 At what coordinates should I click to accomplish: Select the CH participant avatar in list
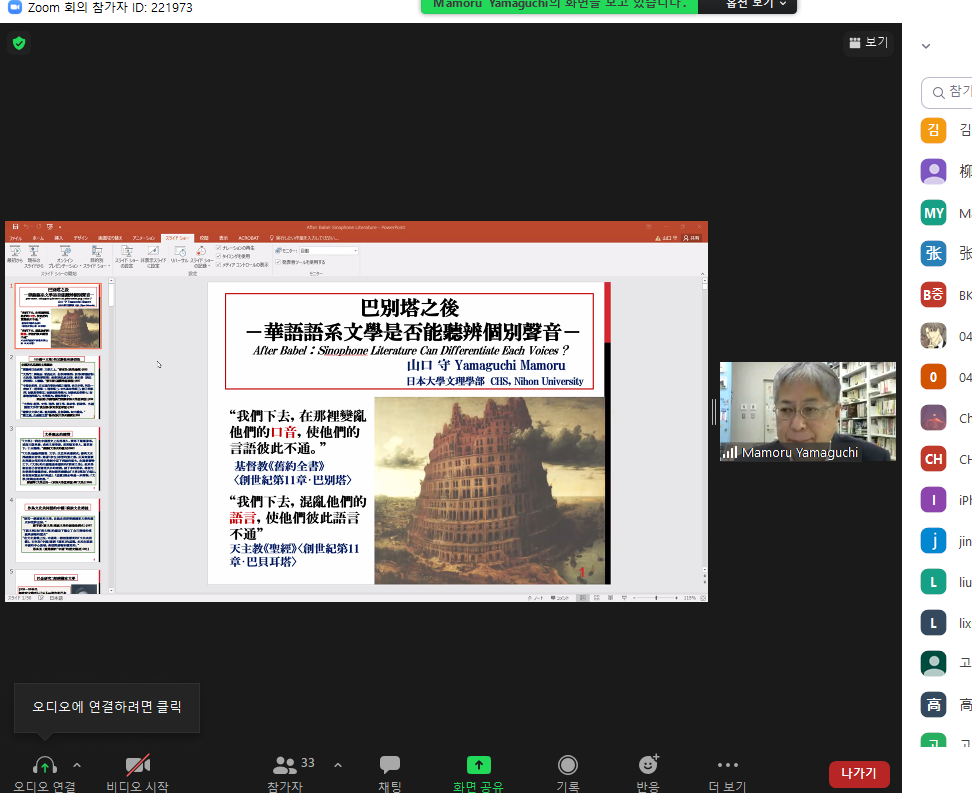pos(934,459)
